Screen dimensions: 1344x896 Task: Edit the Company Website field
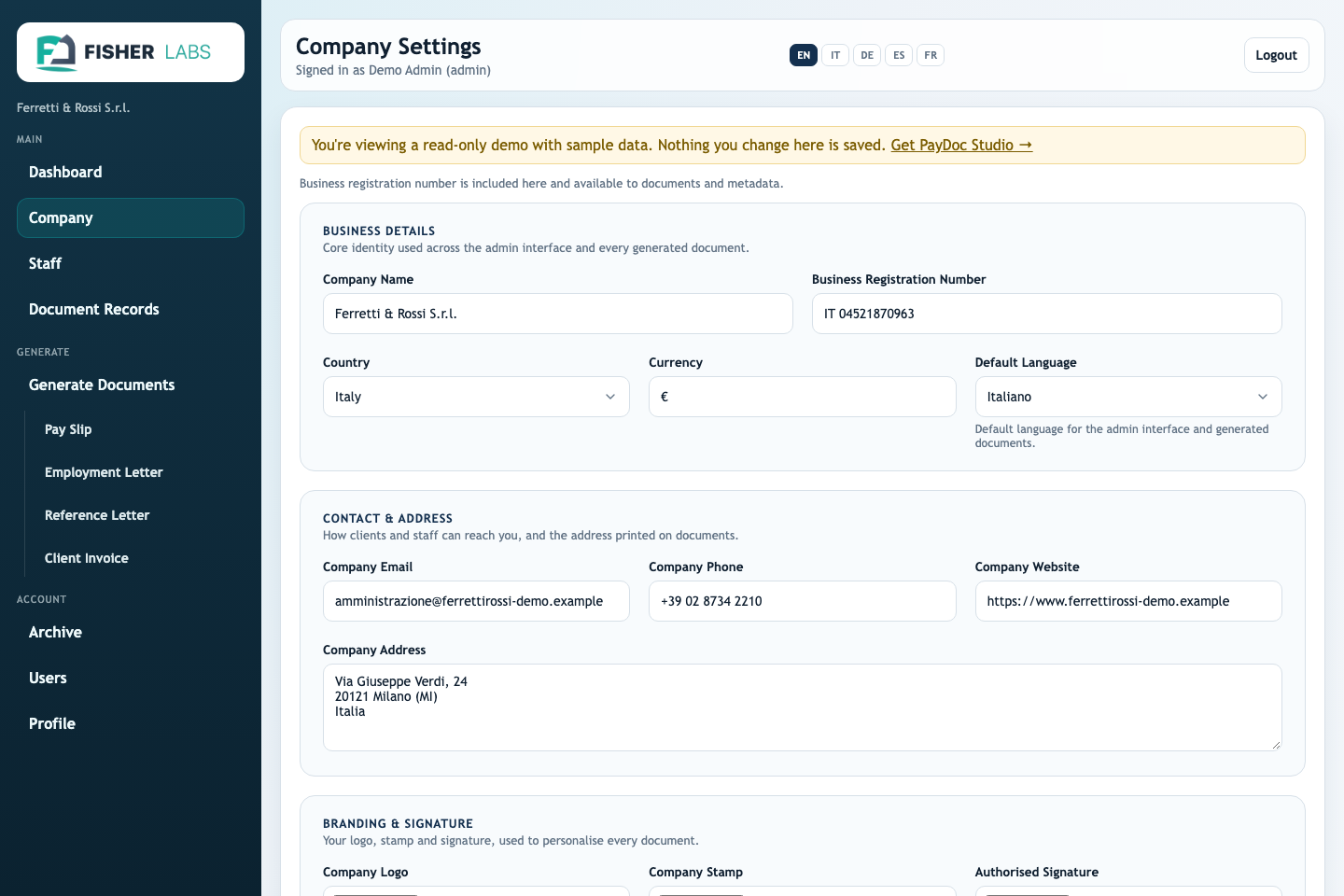(1128, 601)
